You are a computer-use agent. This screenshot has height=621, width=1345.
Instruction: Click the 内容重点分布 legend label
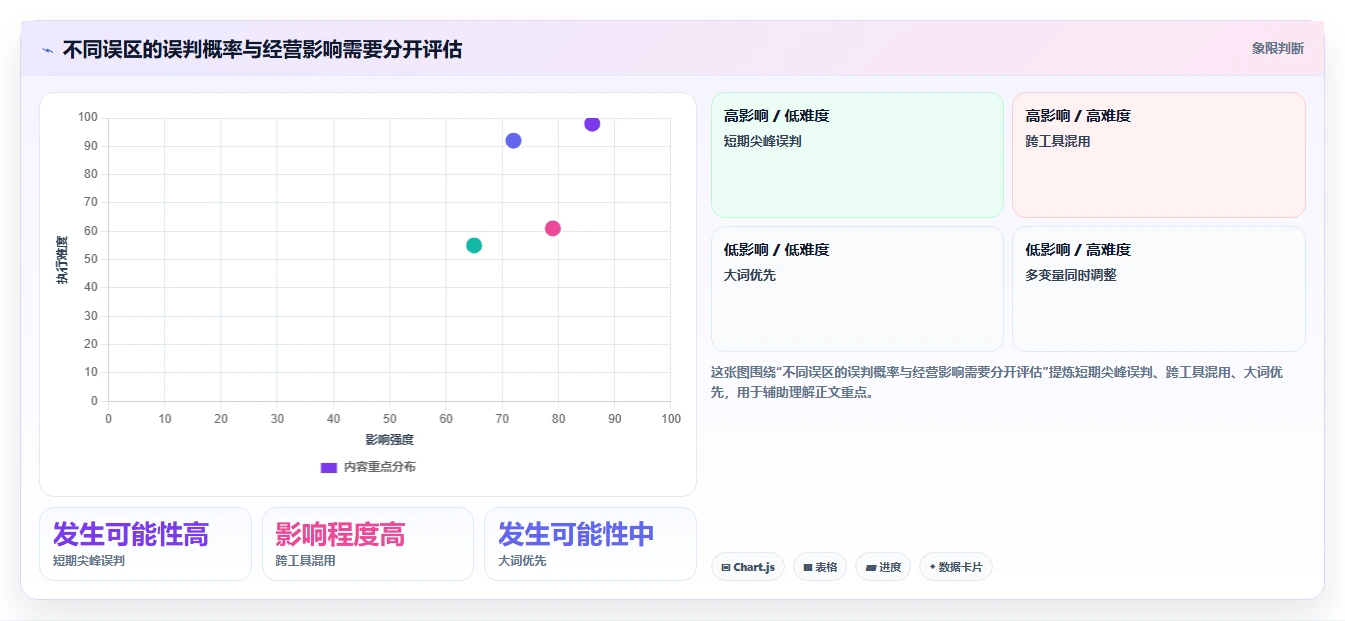point(379,467)
